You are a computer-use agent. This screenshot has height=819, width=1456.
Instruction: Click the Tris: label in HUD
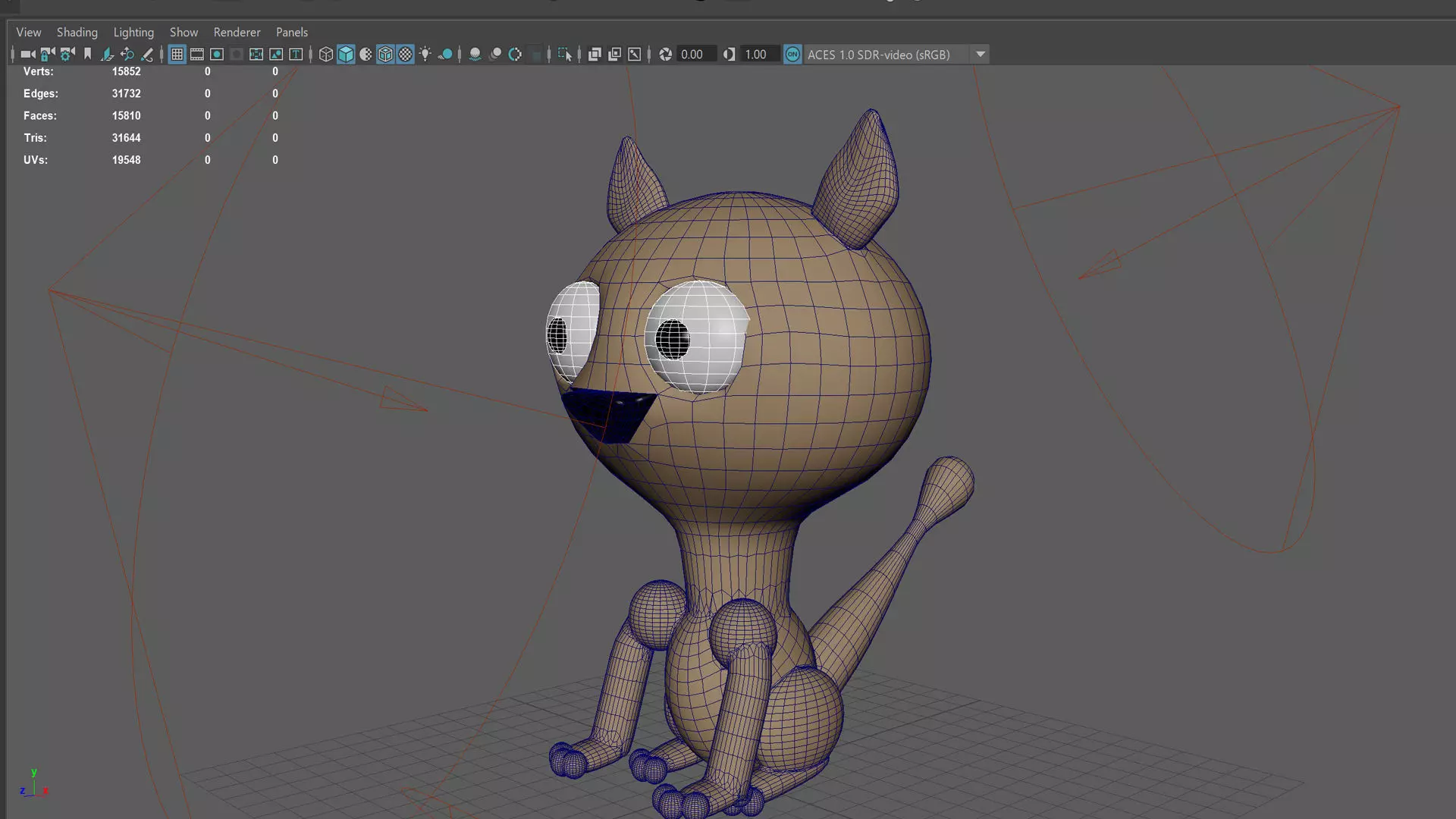click(35, 138)
